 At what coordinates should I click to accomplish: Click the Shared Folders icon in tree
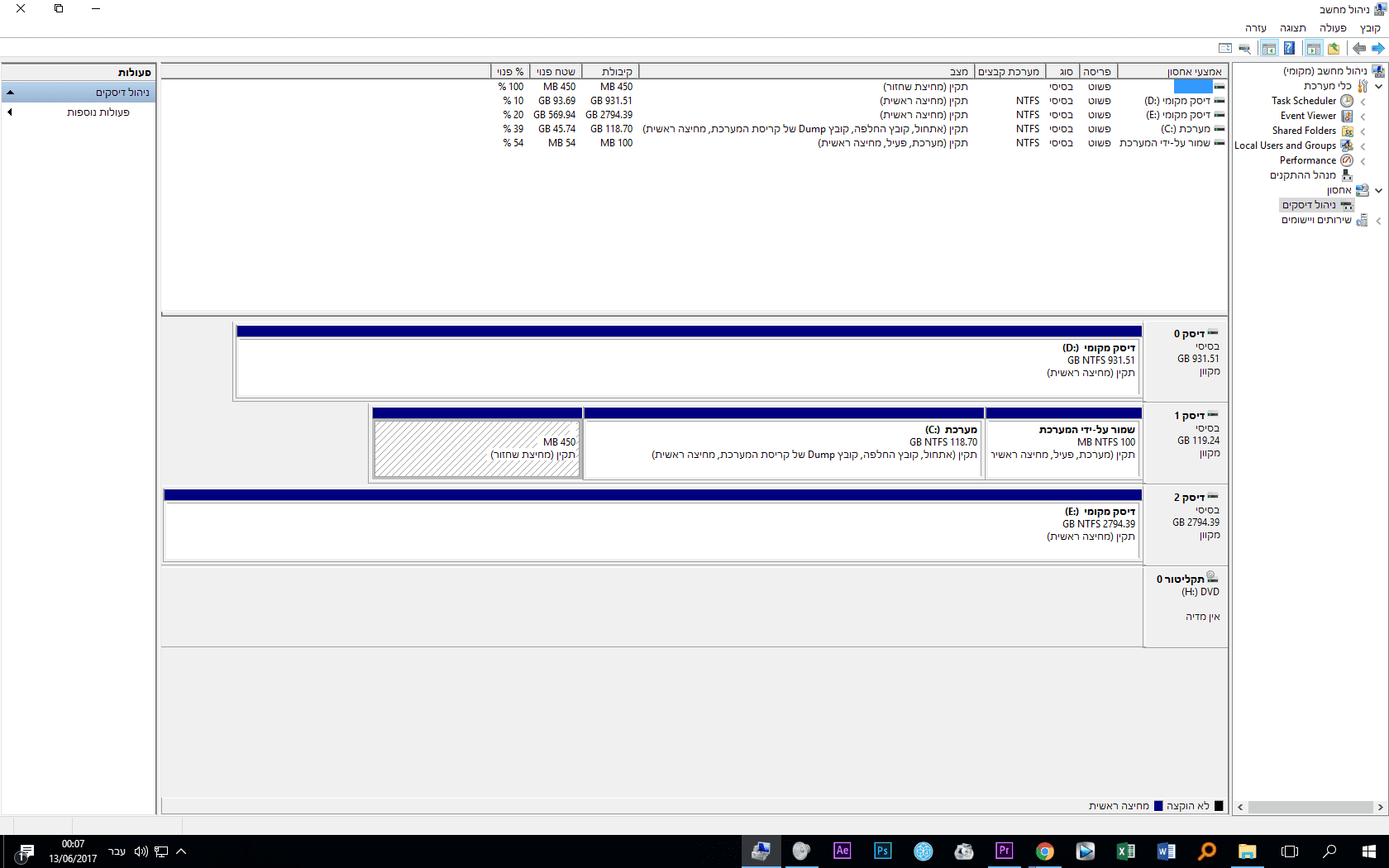(1347, 131)
